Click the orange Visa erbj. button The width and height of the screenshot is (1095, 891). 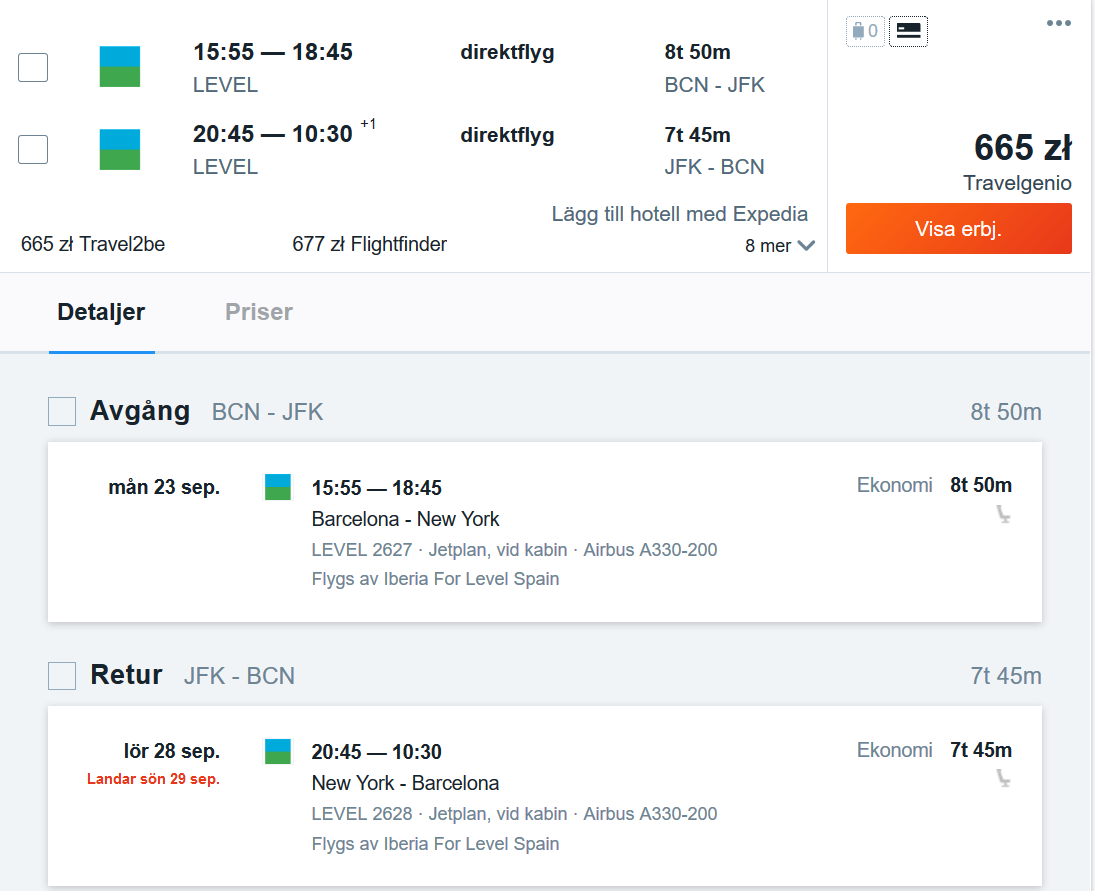click(x=959, y=228)
